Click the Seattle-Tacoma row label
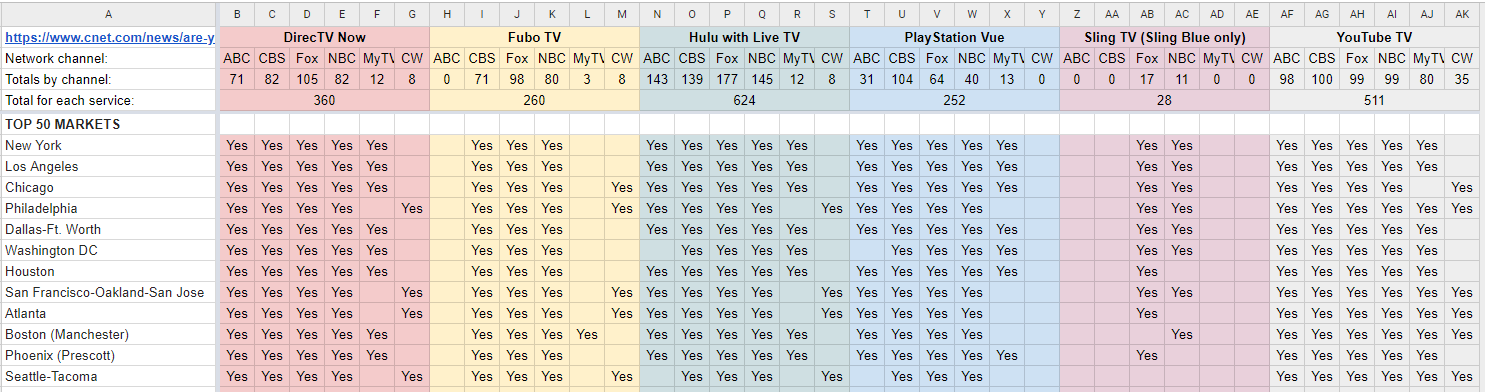This screenshot has height=392, width=1485. (108, 376)
